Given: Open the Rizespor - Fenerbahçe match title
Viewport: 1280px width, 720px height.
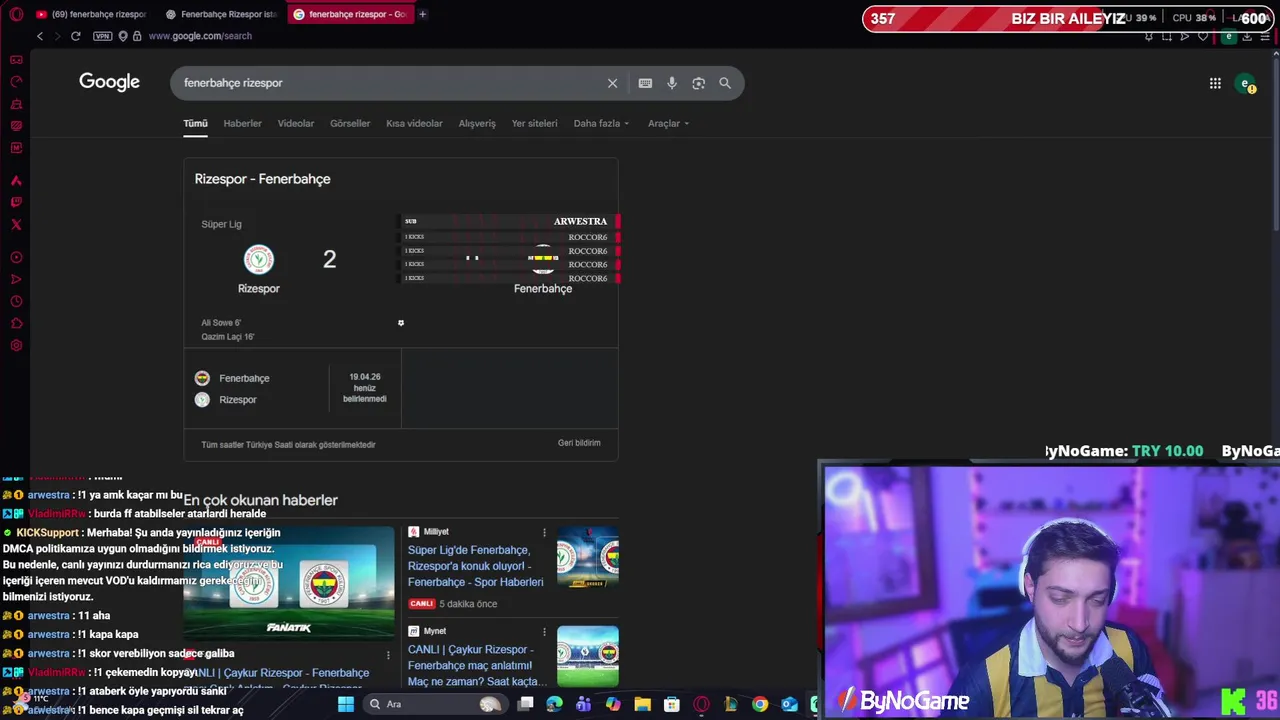Looking at the screenshot, I should tap(262, 179).
